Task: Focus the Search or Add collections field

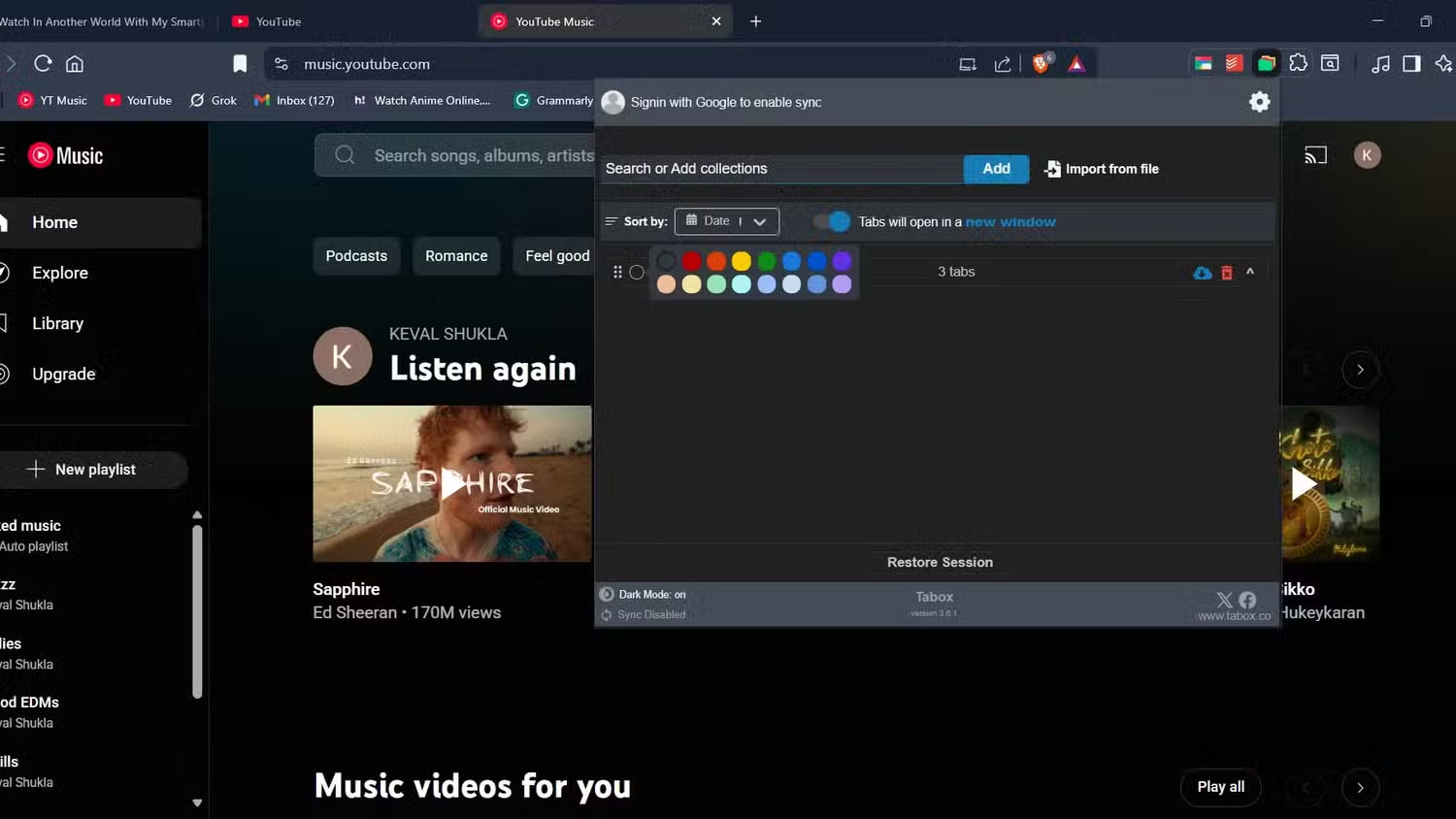Action: coord(781,168)
